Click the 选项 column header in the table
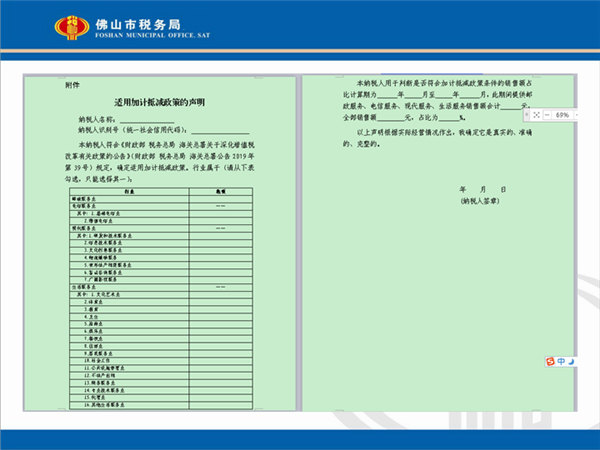Screen dimensions: 600x450 (x=221, y=191)
